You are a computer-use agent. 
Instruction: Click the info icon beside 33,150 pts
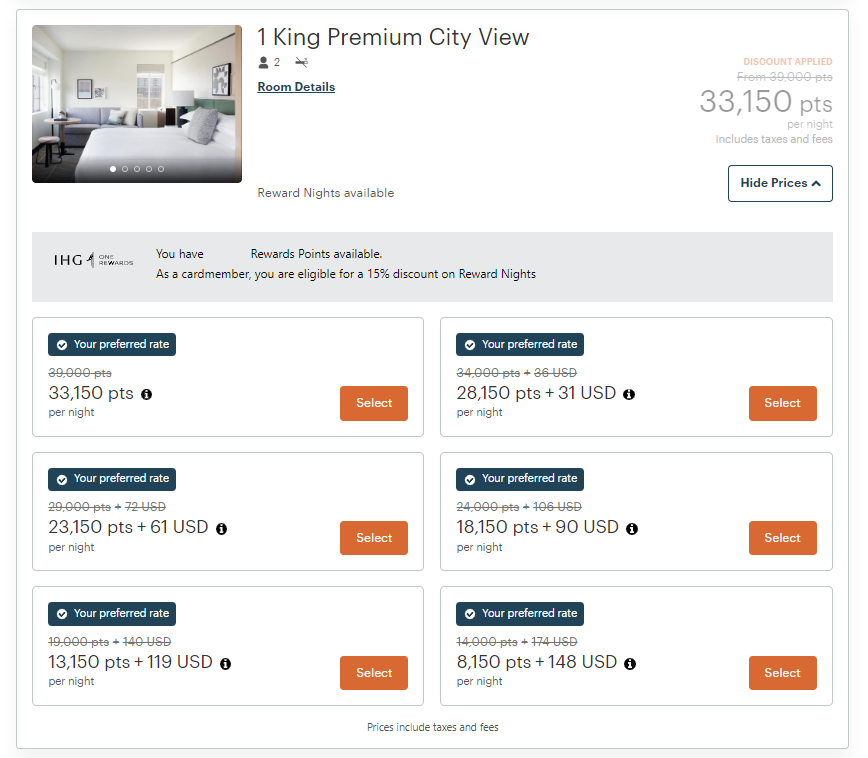pos(146,395)
